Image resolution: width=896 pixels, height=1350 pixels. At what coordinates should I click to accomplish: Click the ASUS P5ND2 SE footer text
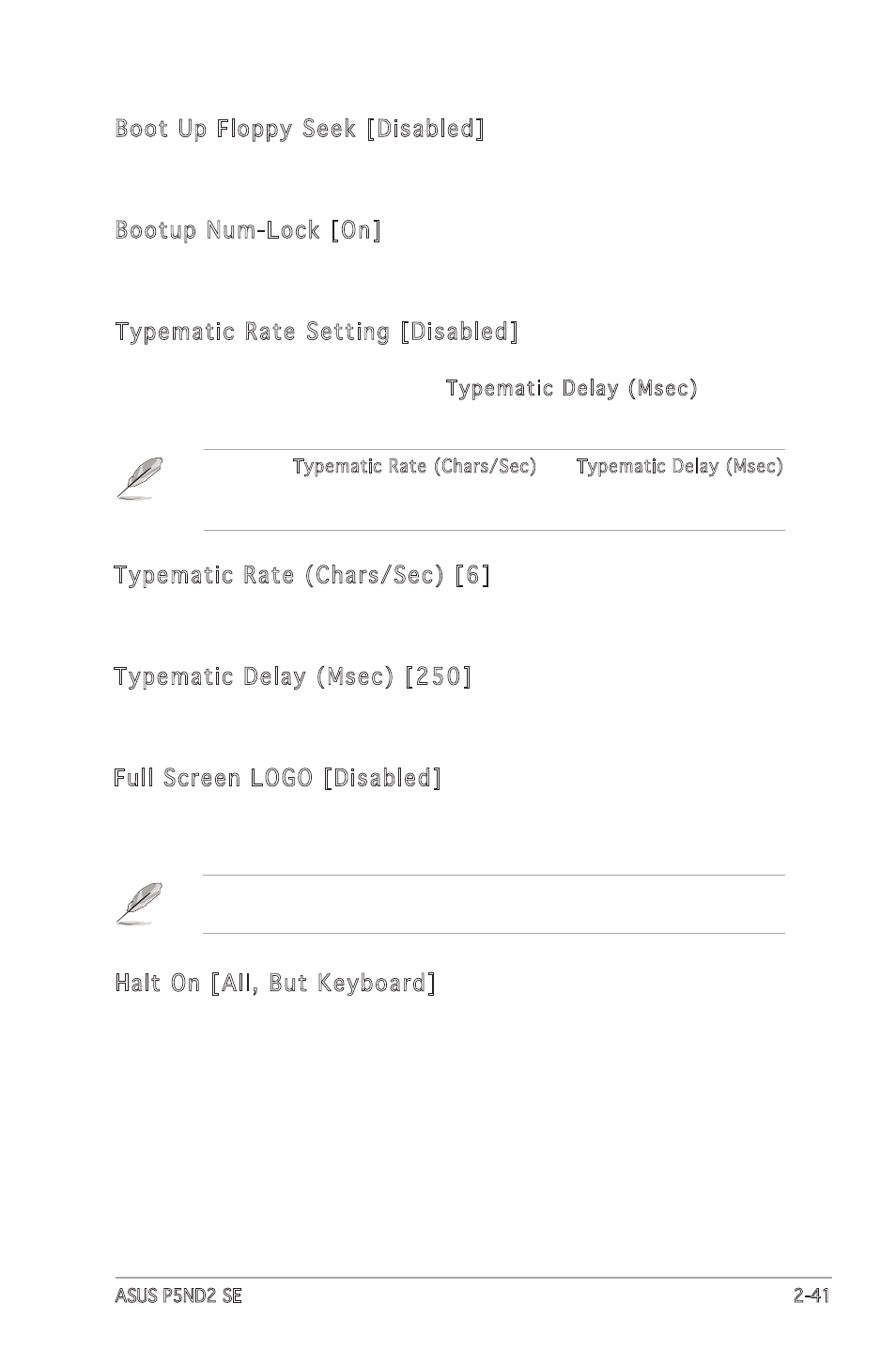click(x=178, y=1296)
